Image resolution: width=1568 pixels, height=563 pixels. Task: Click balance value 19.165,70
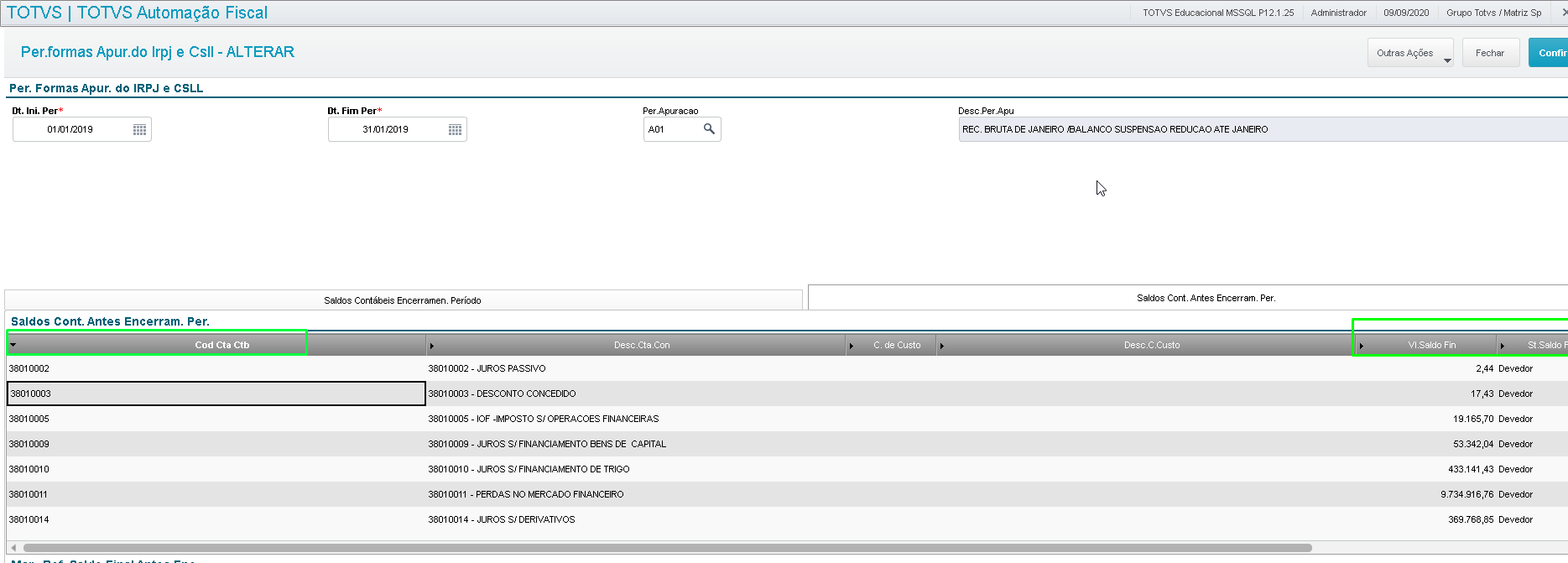1473,419
